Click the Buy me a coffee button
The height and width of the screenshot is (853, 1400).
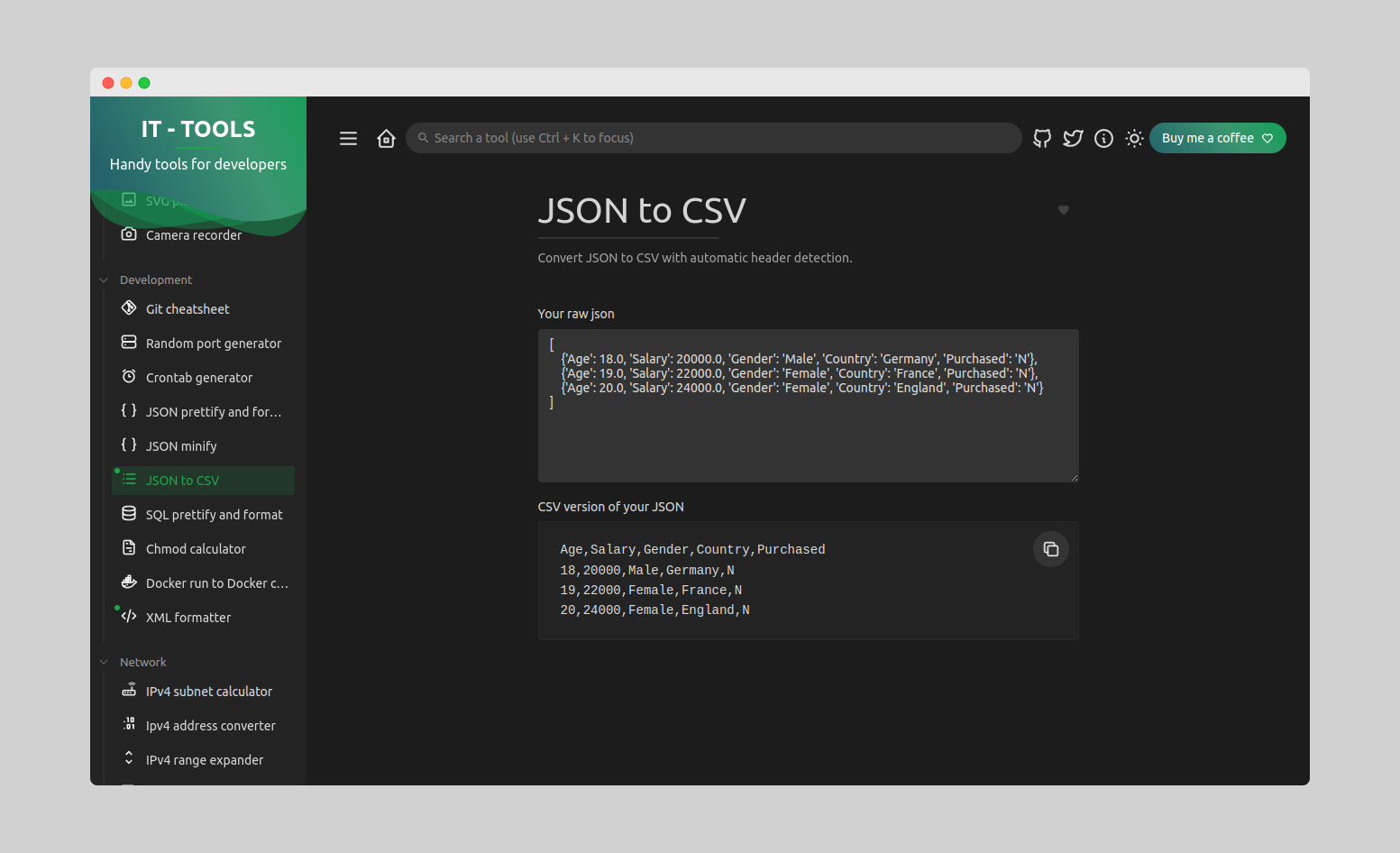pos(1217,138)
